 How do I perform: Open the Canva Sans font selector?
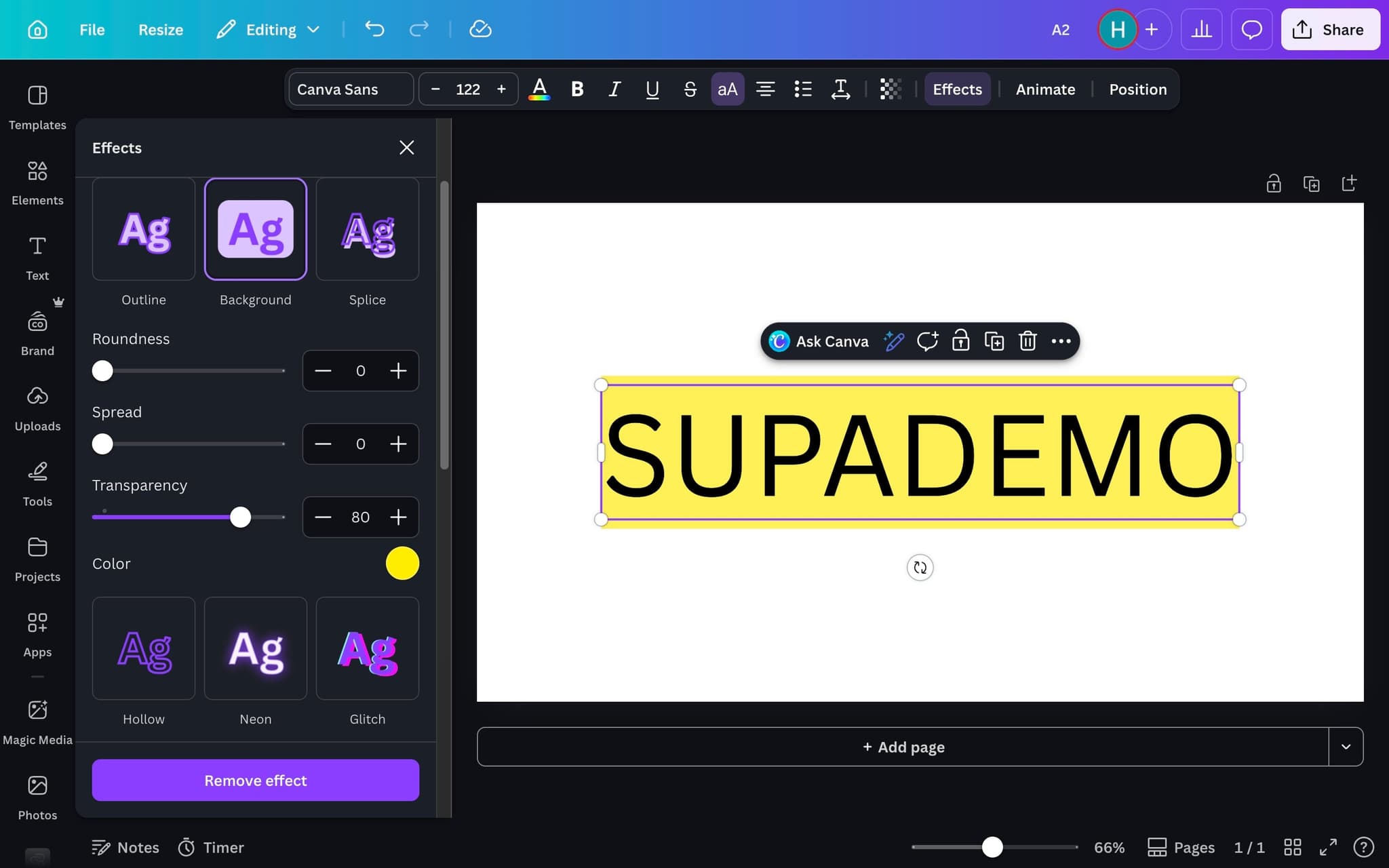coord(350,89)
